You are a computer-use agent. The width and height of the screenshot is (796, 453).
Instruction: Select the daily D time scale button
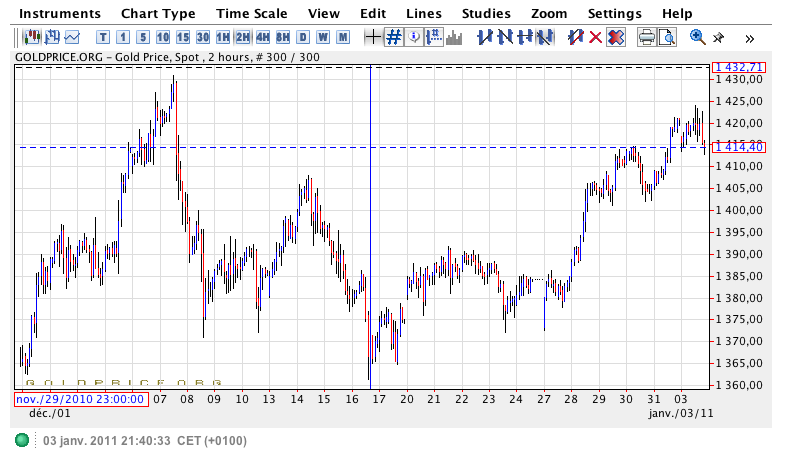[x=303, y=38]
